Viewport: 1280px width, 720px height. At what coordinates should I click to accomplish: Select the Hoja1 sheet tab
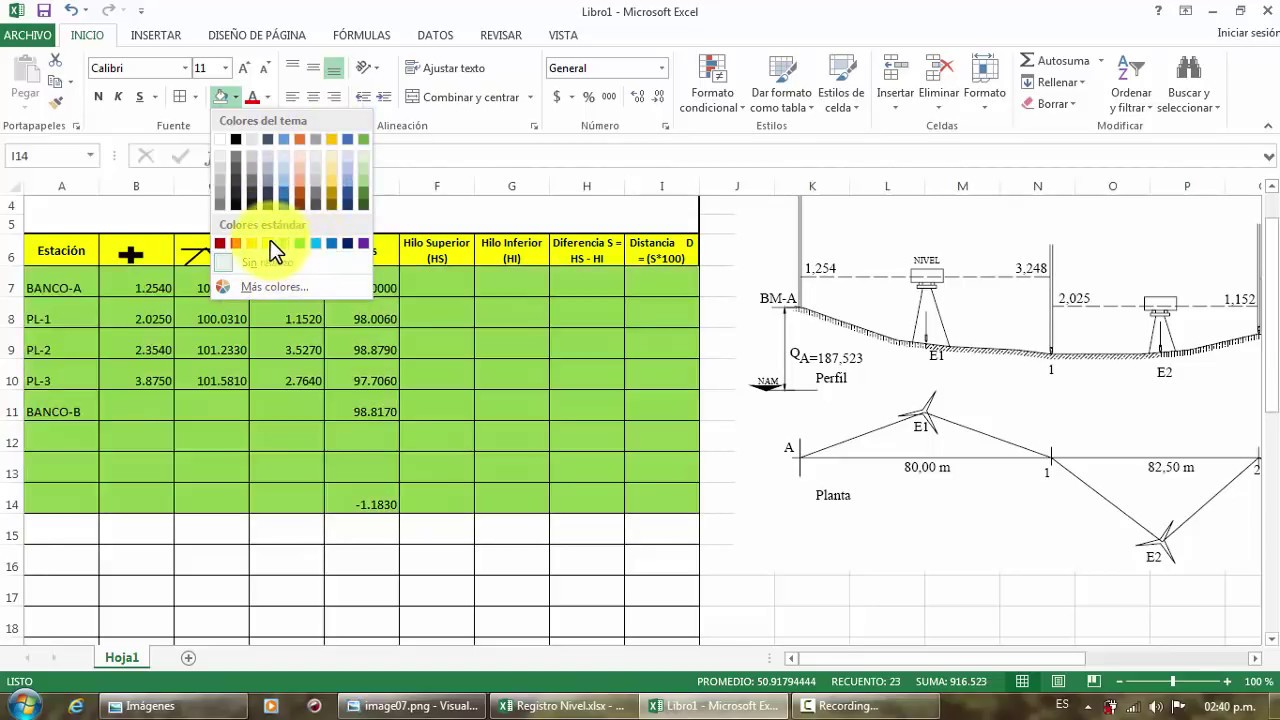coord(122,658)
